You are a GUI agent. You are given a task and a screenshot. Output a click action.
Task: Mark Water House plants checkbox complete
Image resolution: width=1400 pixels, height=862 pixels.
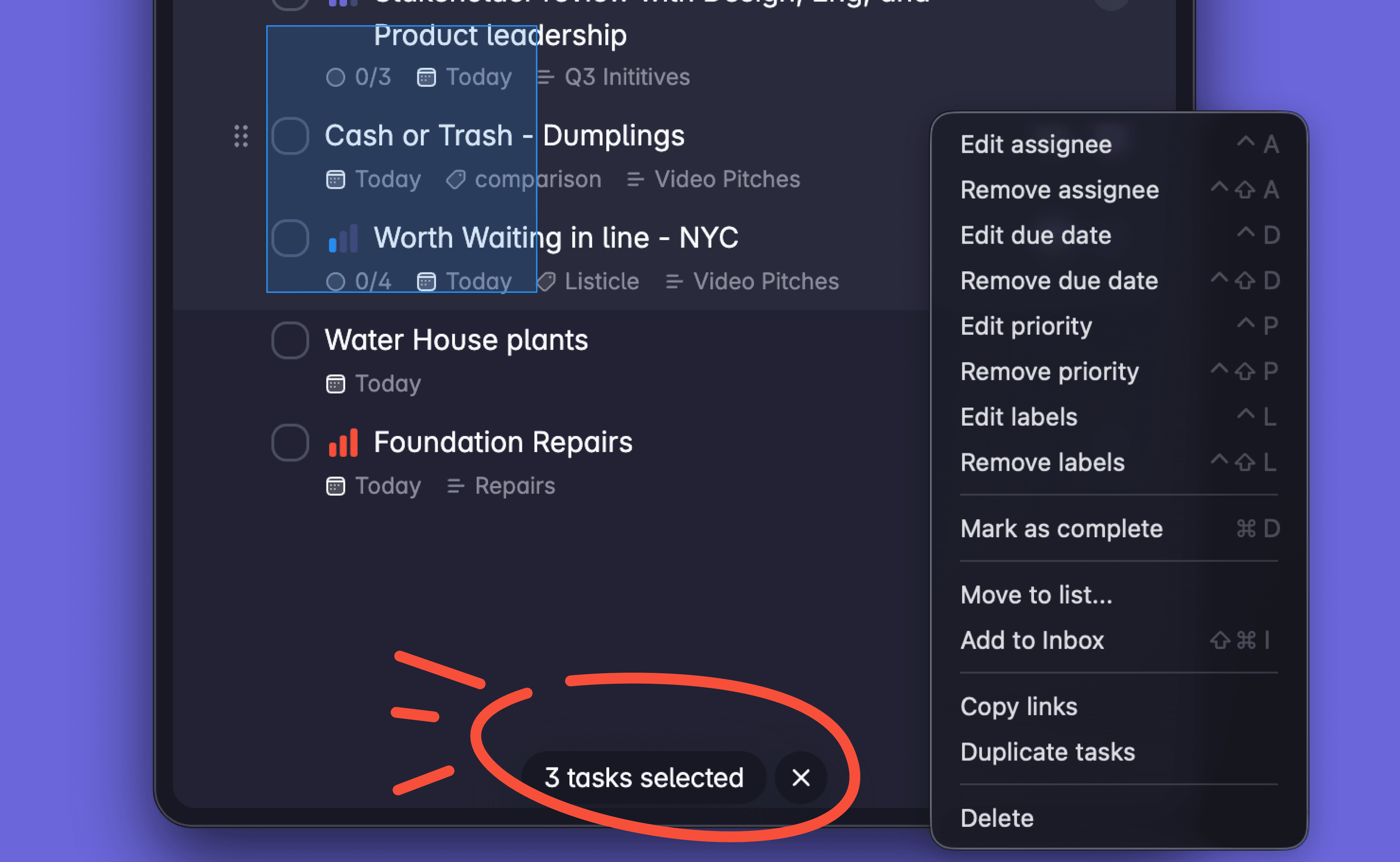[x=290, y=340]
